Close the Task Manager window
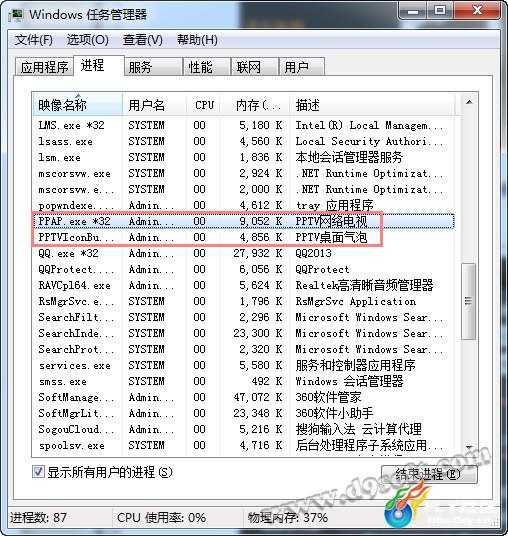Image resolution: width=508 pixels, height=536 pixels. click(x=477, y=11)
